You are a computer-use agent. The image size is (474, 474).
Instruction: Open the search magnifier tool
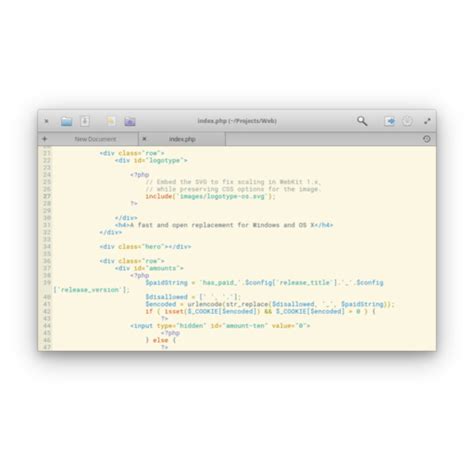(x=362, y=121)
